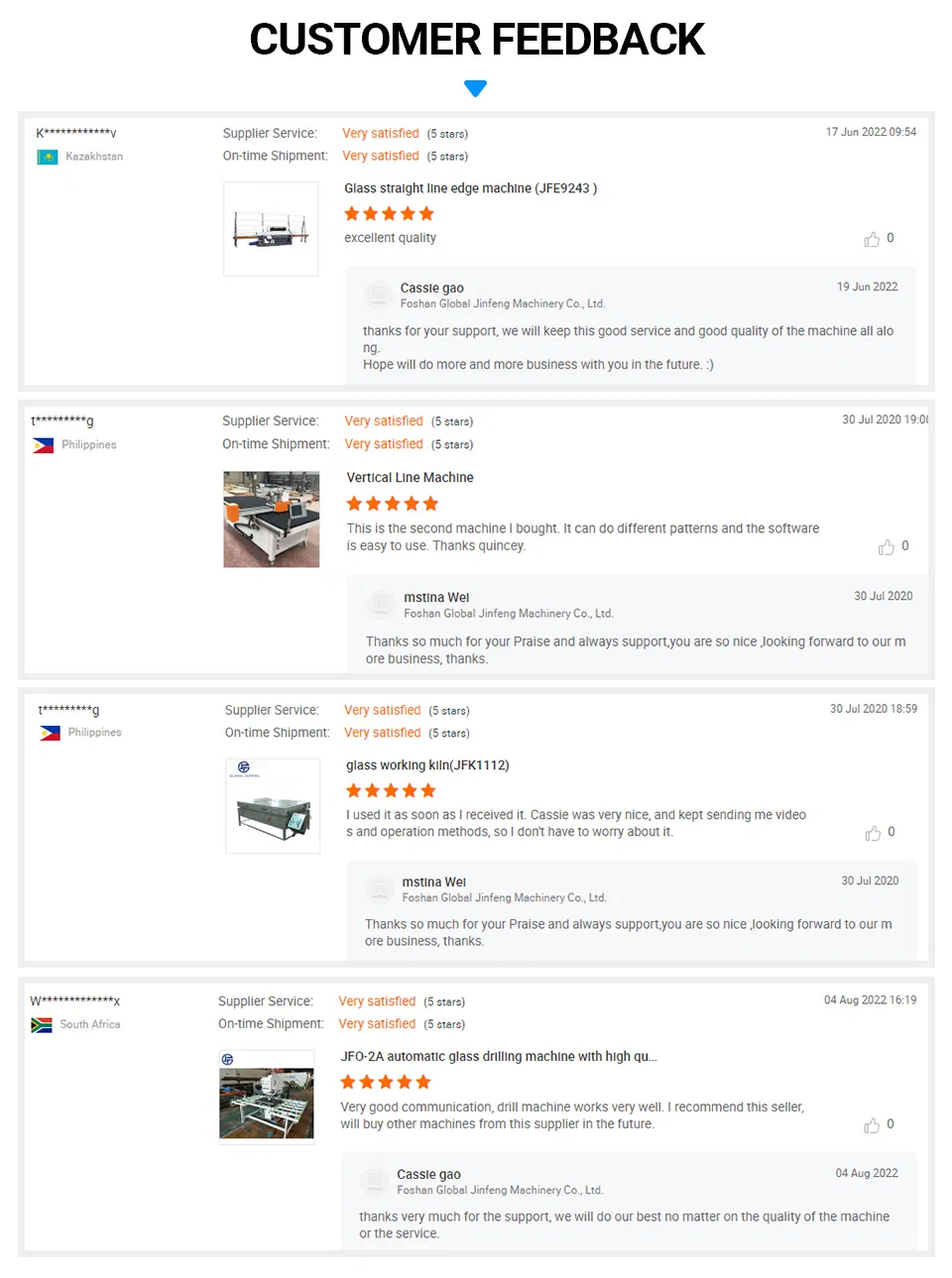Click Foshan Global Jinfeng Machinery in 04 Aug reply
952x1278 pixels.
(500, 1190)
